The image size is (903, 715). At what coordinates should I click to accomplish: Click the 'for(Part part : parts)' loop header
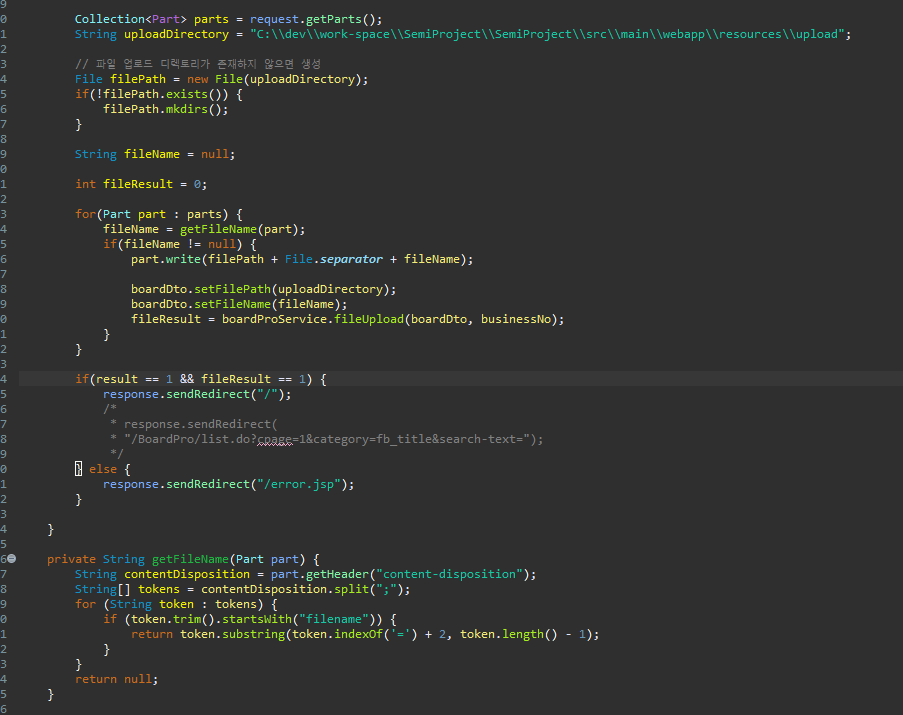[158, 214]
